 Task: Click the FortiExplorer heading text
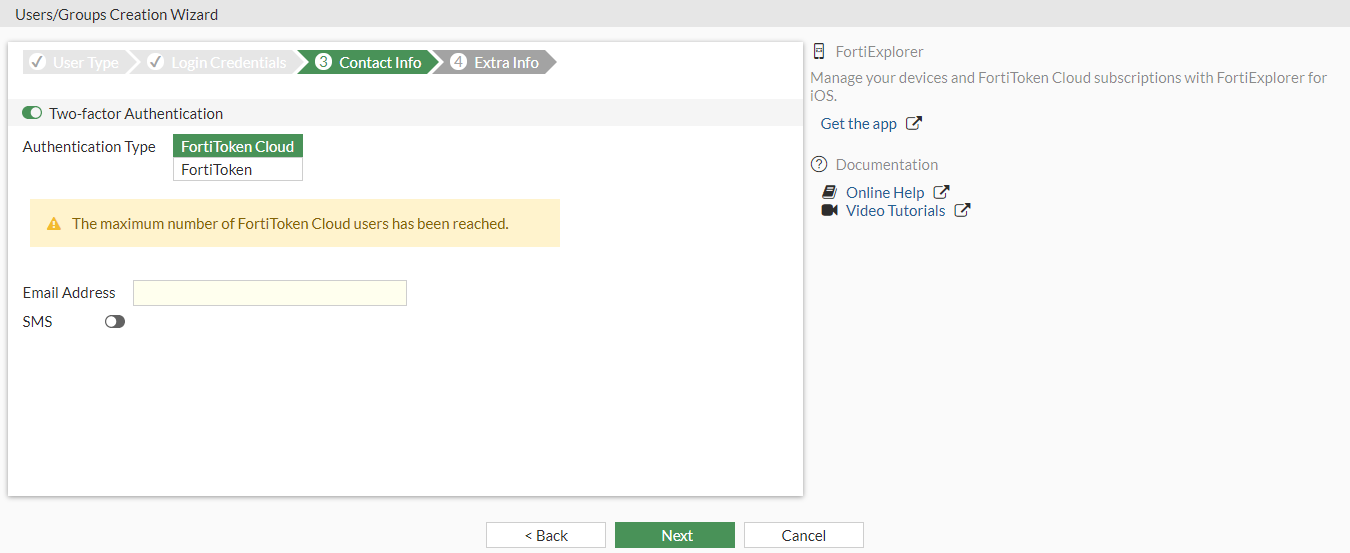pos(880,52)
